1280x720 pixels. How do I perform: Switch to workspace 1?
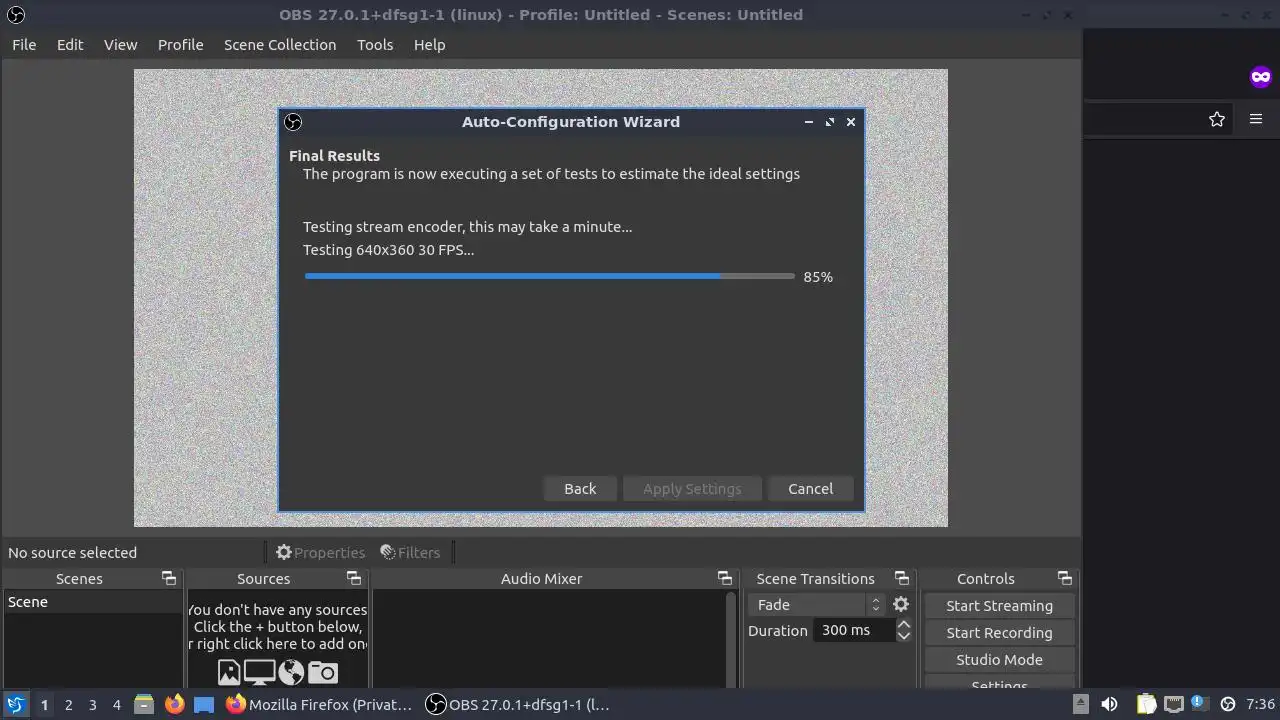click(44, 704)
